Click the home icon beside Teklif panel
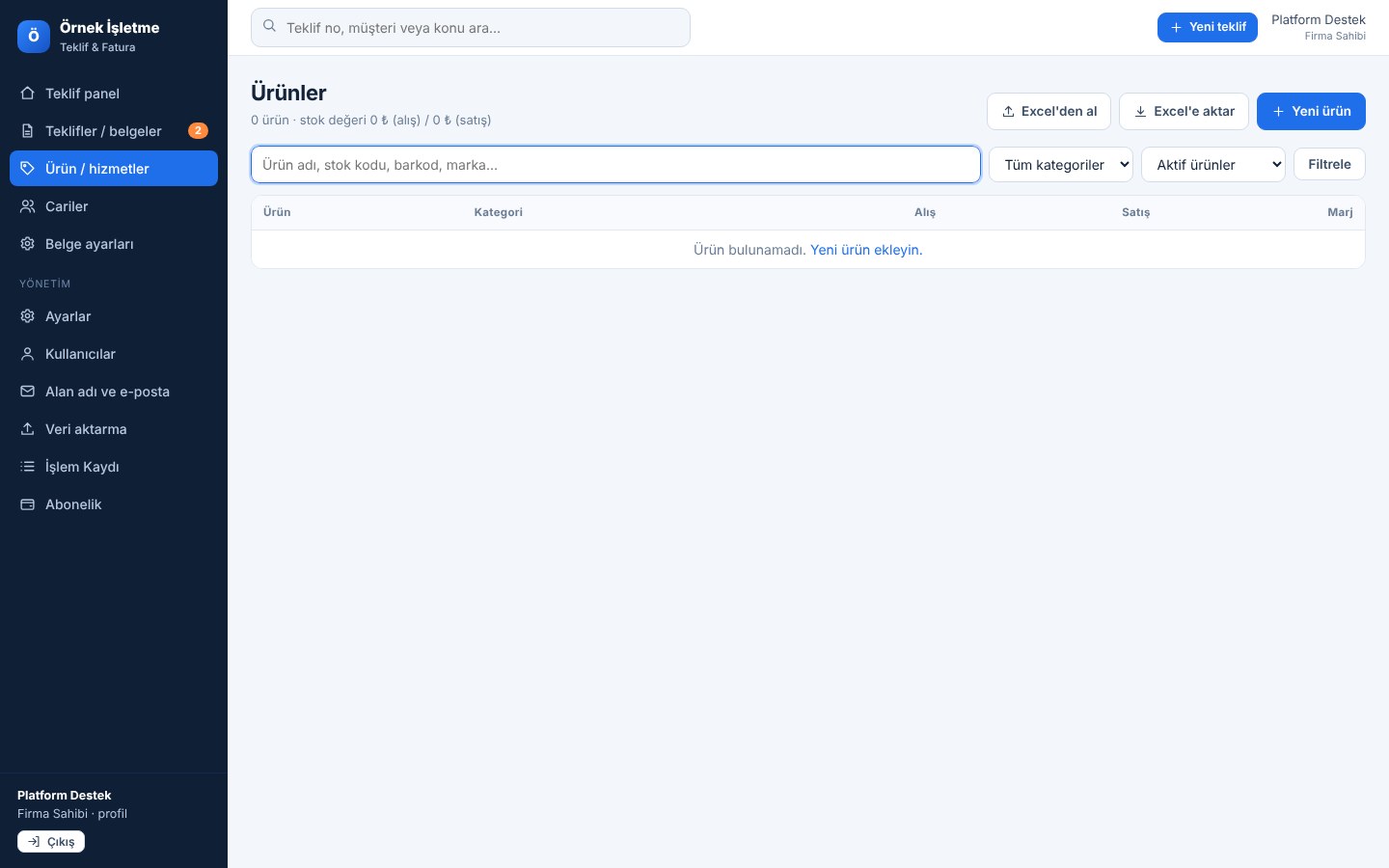The width and height of the screenshot is (1389, 868). (28, 94)
